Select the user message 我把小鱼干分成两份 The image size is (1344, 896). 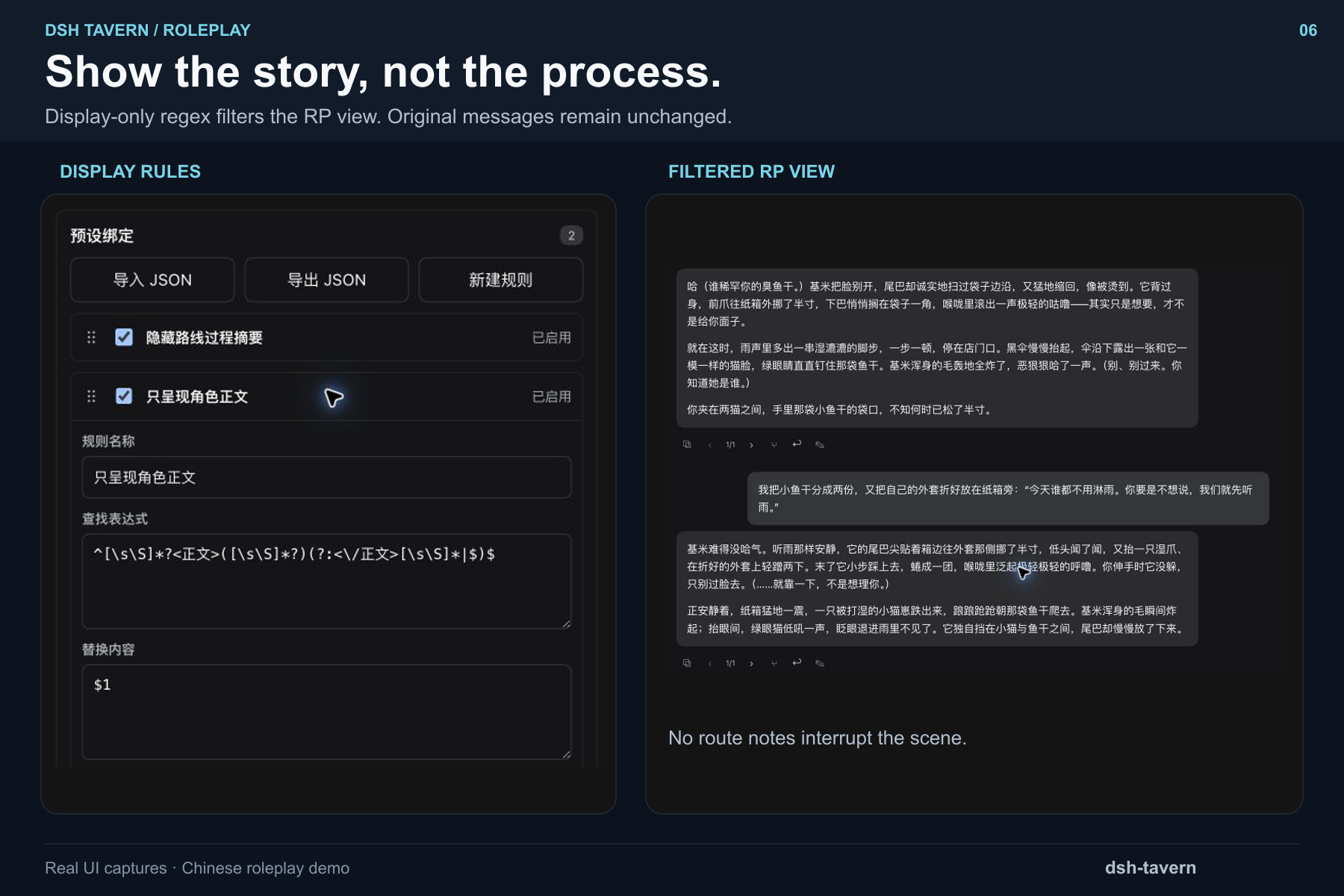1008,498
